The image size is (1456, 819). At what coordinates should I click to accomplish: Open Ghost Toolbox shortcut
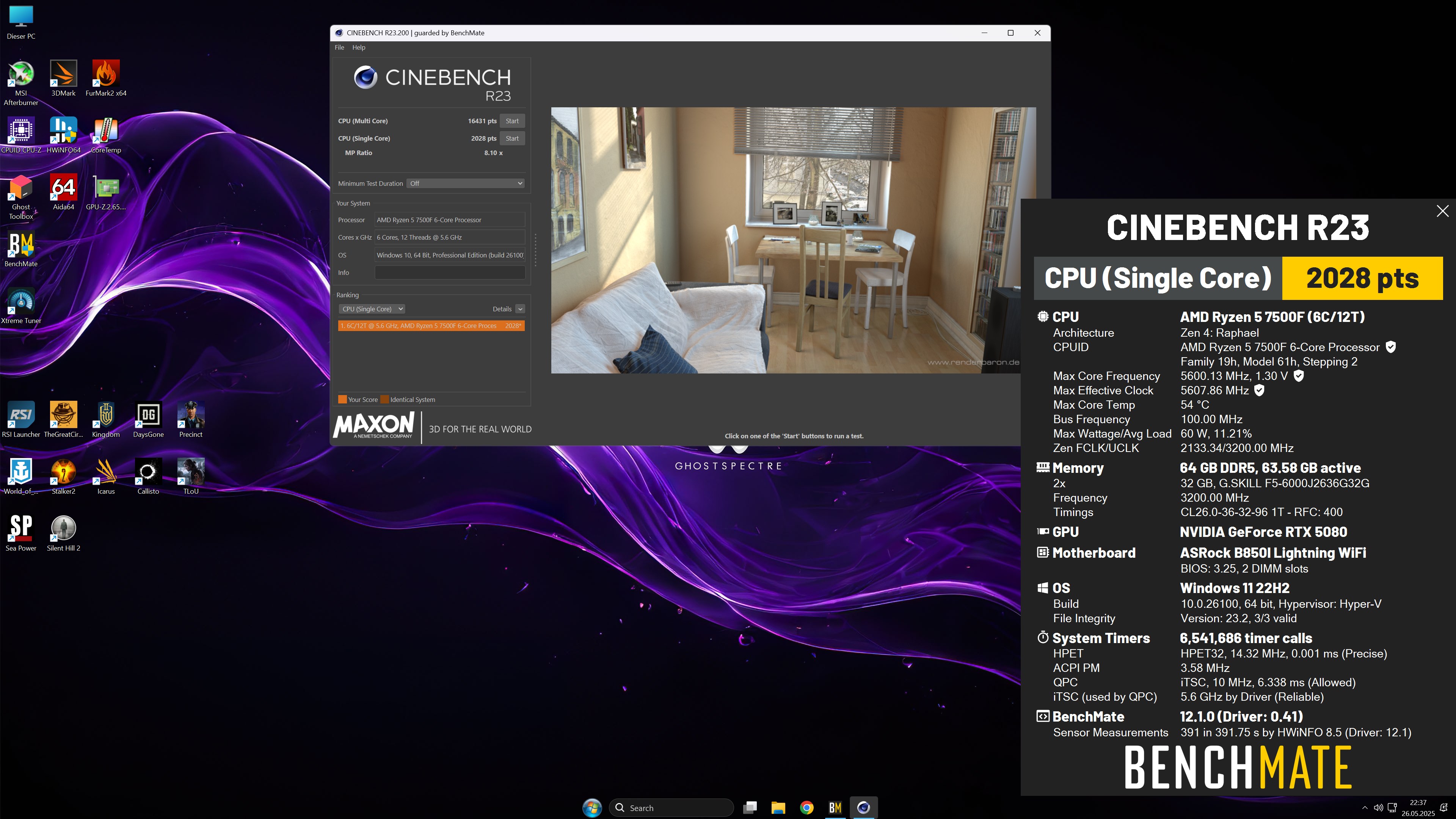click(21, 197)
